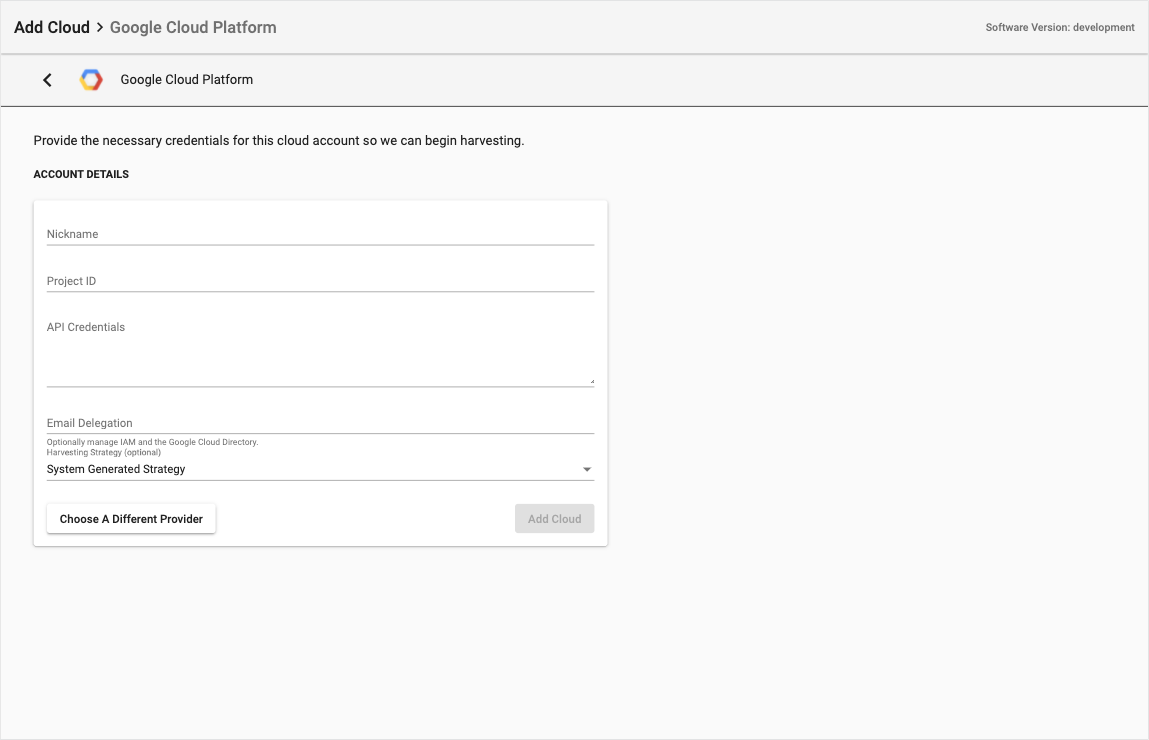Click the ACCOUNT DETAILS heading
The height and width of the screenshot is (740, 1149).
pos(81,174)
